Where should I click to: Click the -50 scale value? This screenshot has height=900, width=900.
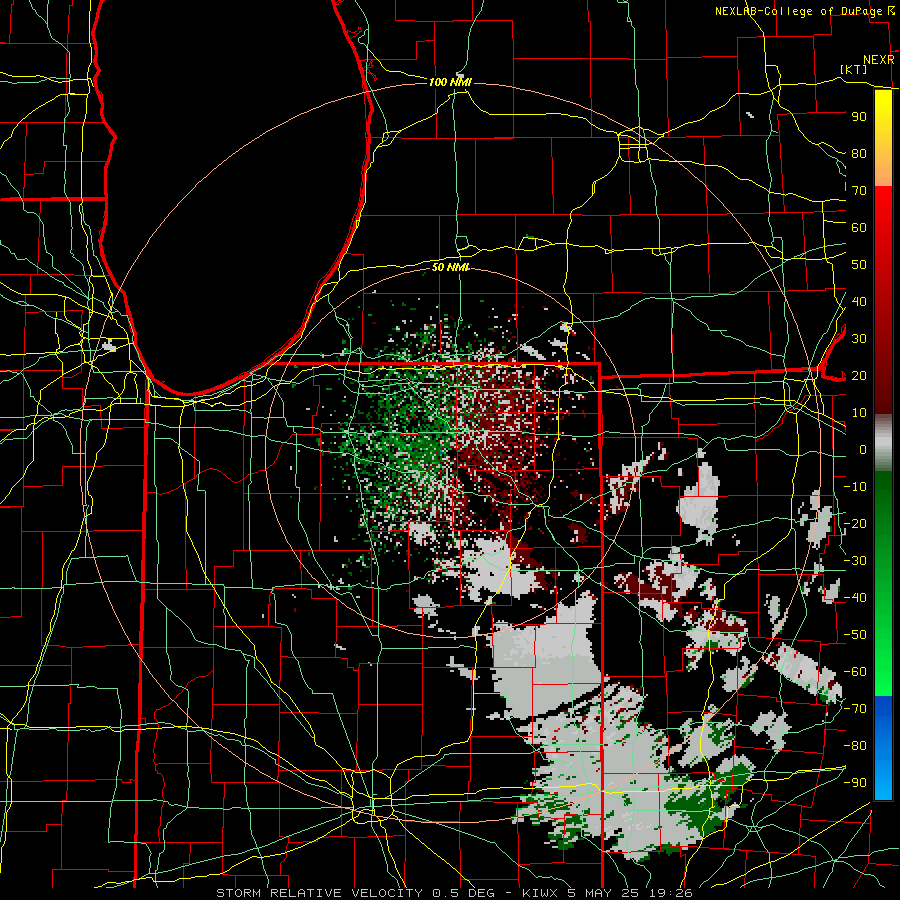[855, 635]
